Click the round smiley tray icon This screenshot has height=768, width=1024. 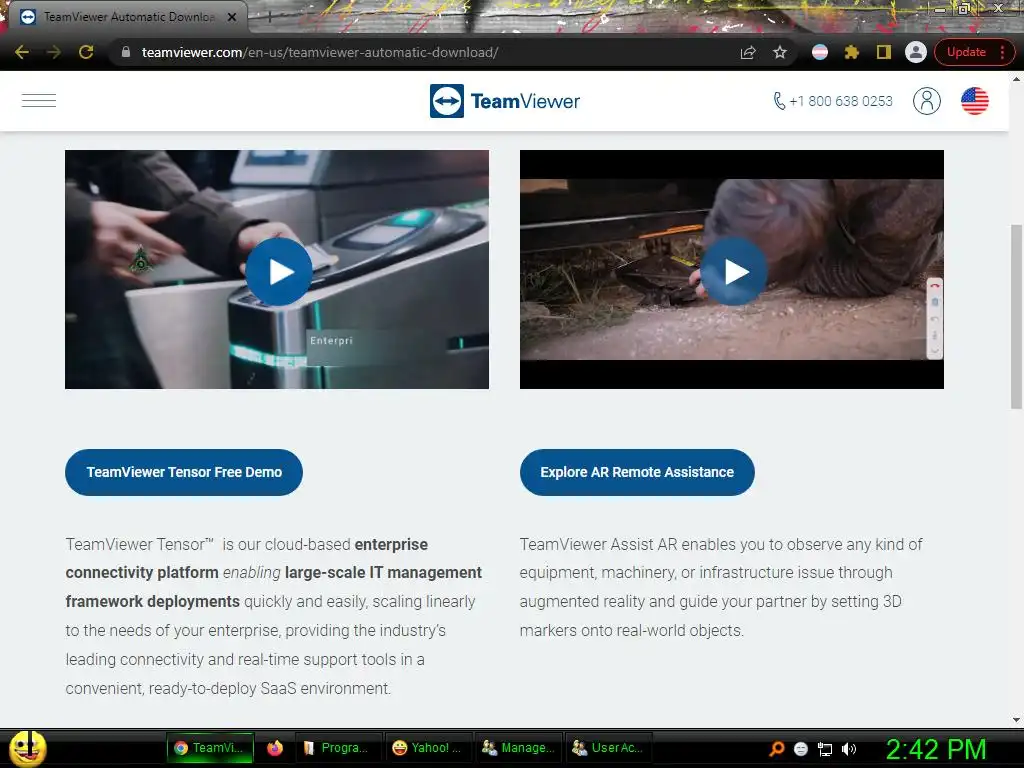[x=801, y=749]
